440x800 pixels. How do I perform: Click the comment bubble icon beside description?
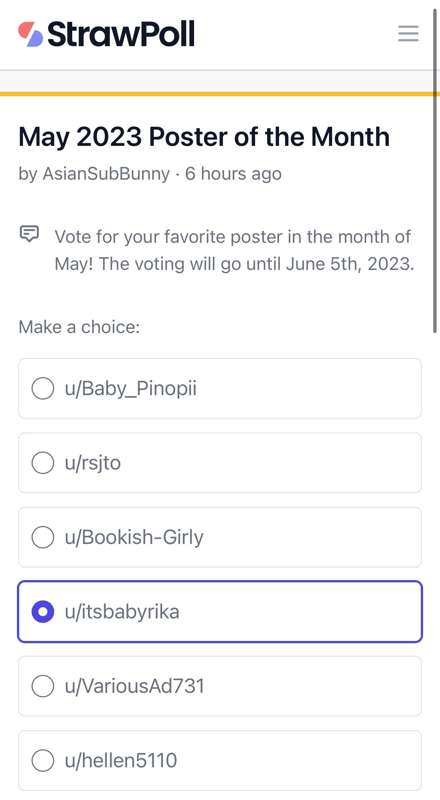click(29, 234)
